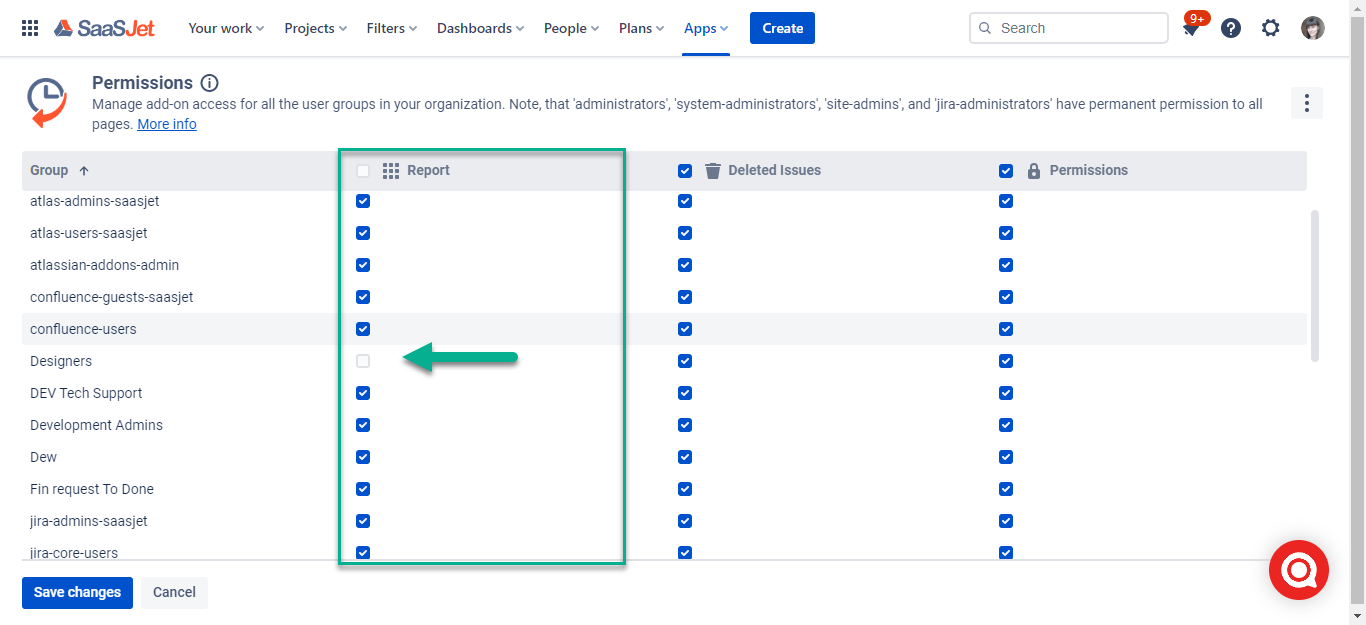
Task: Uncheck Deleted Issues for atlas-users-saasjet
Action: (x=685, y=233)
